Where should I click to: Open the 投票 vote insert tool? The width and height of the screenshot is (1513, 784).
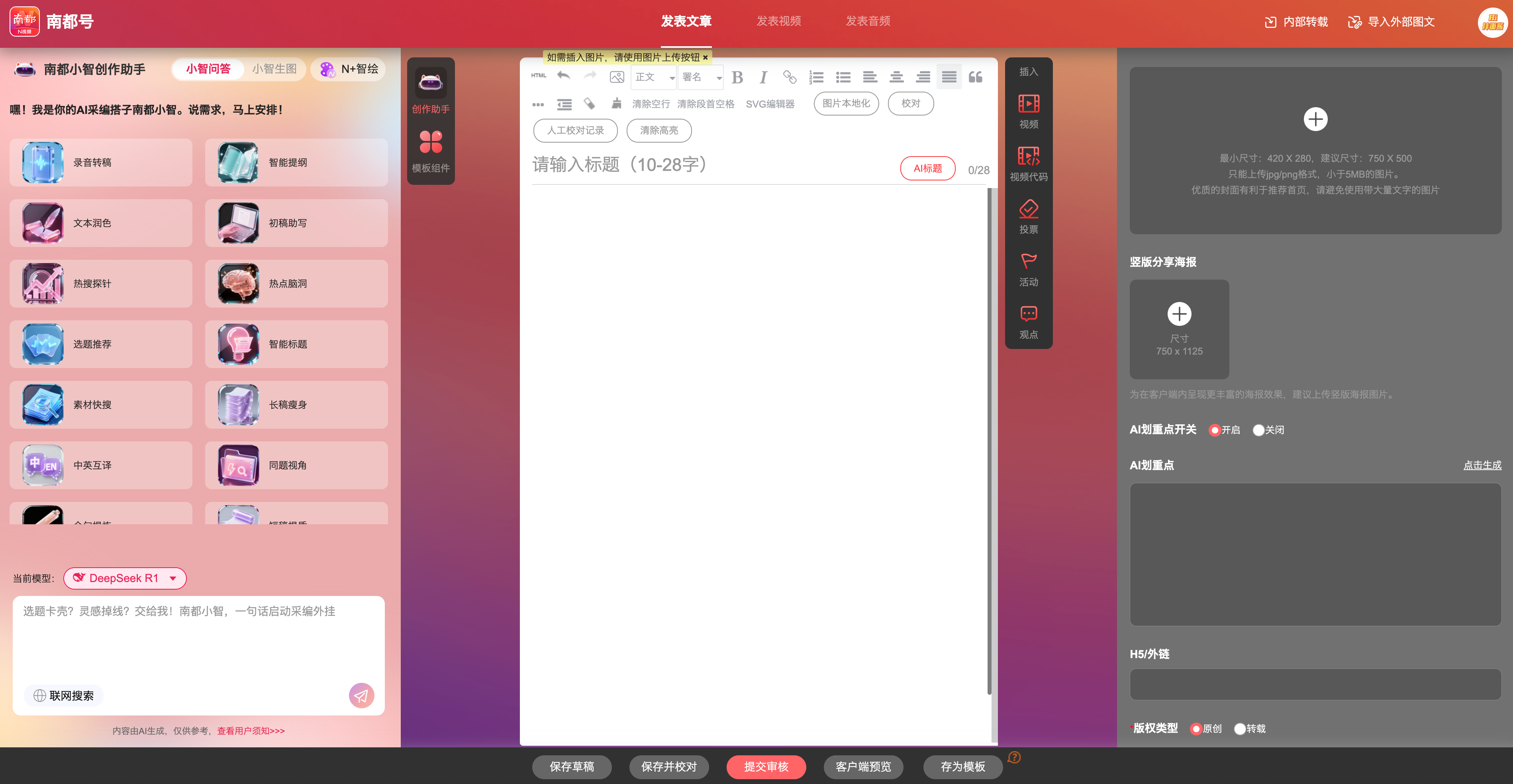pyautogui.click(x=1028, y=216)
